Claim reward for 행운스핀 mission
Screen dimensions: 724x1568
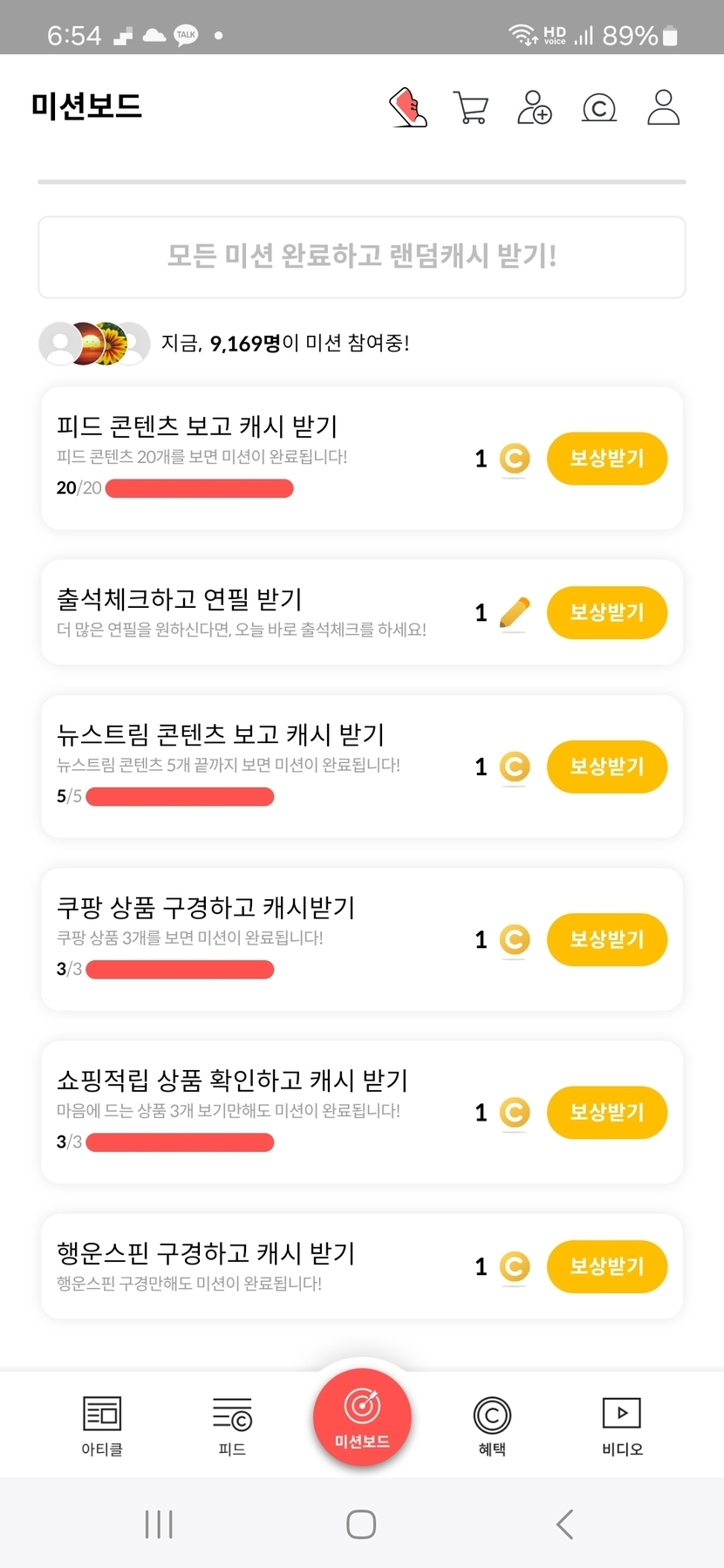click(606, 1266)
